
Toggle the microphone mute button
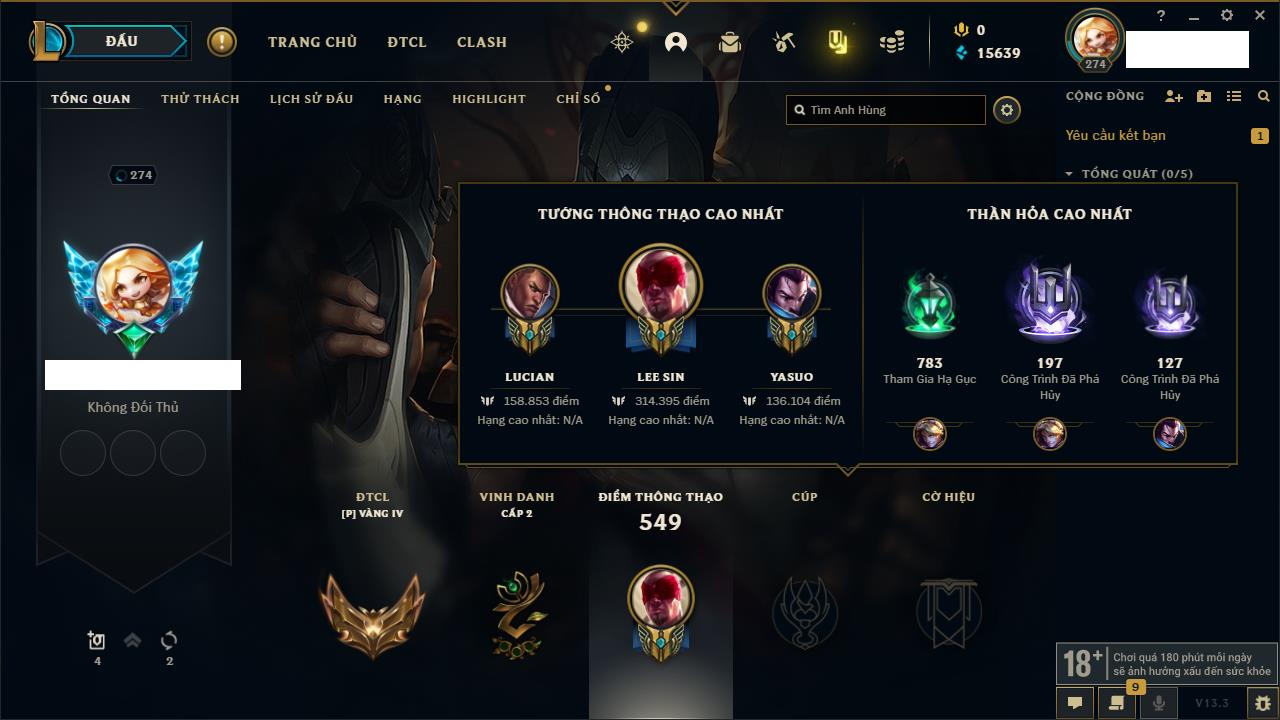coord(1159,703)
